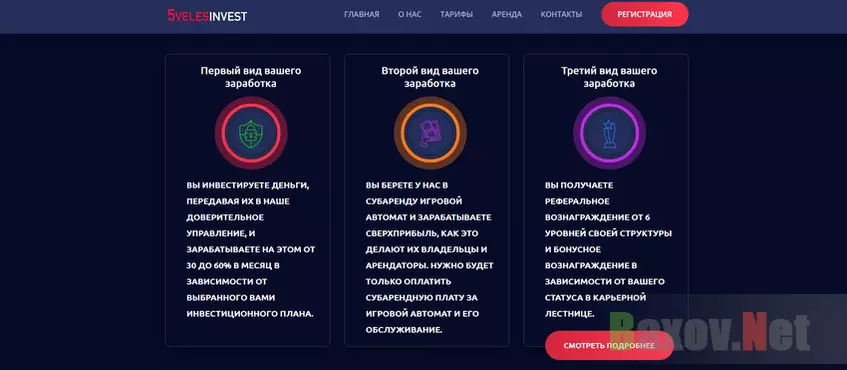Click the 5VelesInvest logo

(207, 16)
